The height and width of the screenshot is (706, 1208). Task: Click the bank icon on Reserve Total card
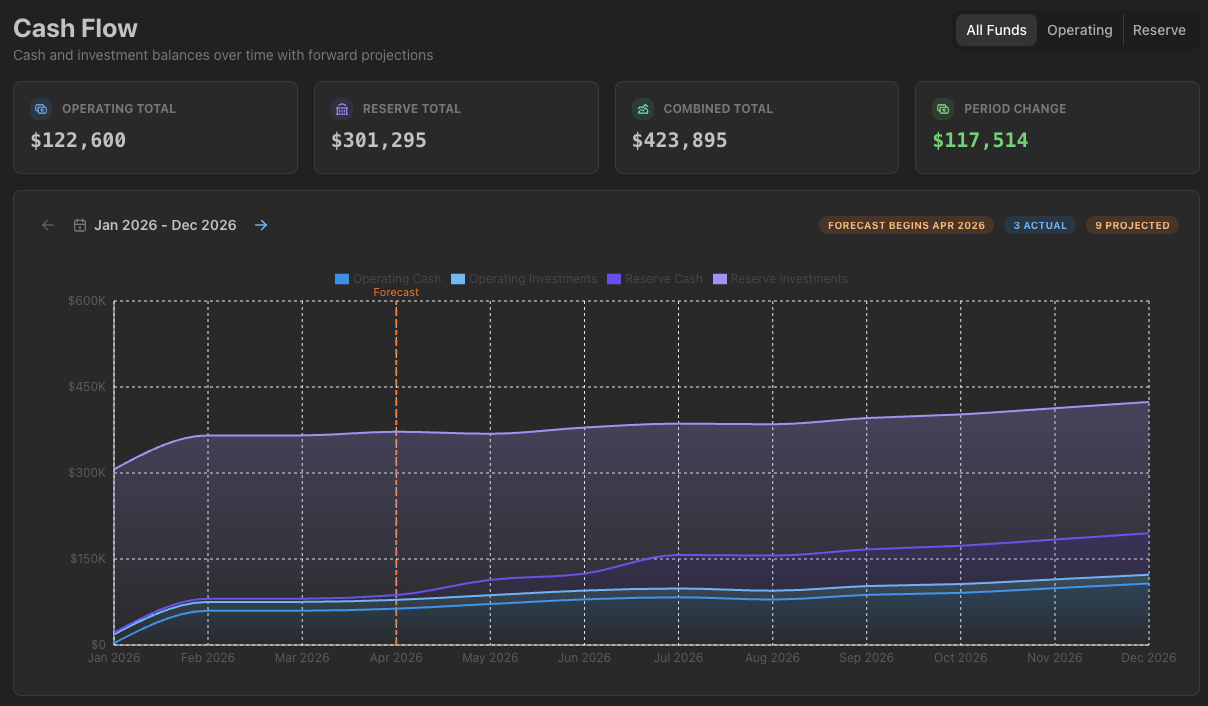click(342, 108)
